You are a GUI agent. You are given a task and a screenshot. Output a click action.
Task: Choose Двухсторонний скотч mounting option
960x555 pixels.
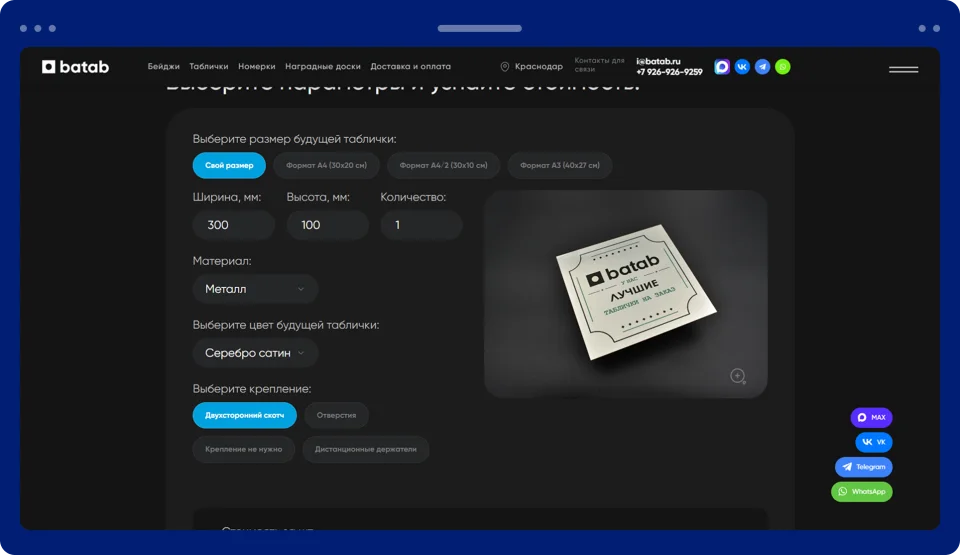coord(244,415)
